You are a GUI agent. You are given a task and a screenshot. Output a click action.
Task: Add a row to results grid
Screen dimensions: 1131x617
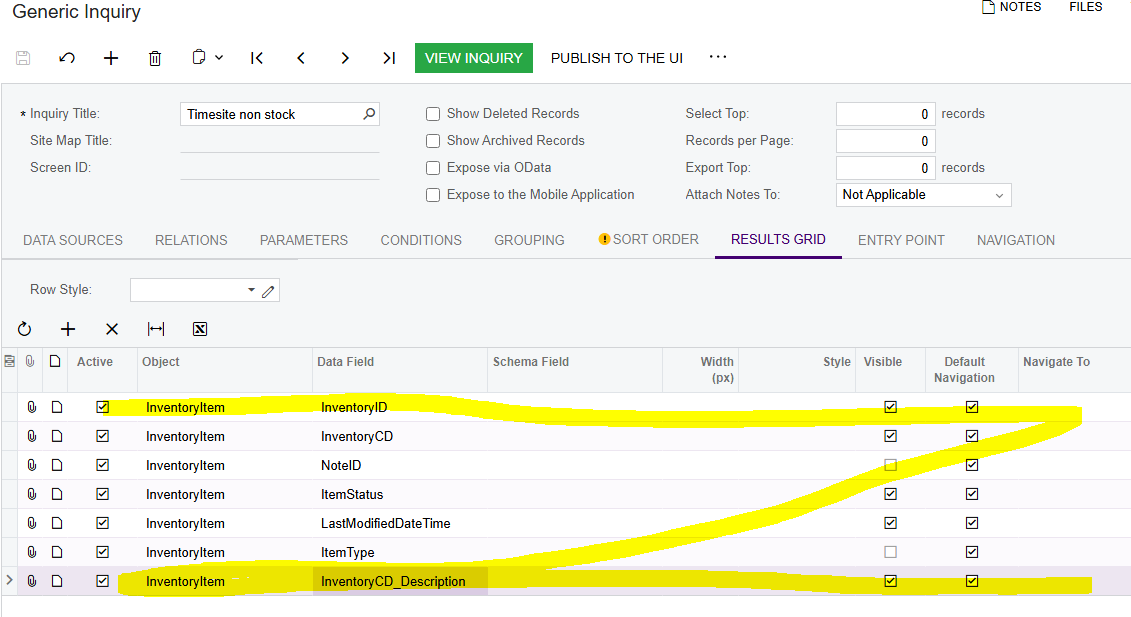tap(68, 329)
